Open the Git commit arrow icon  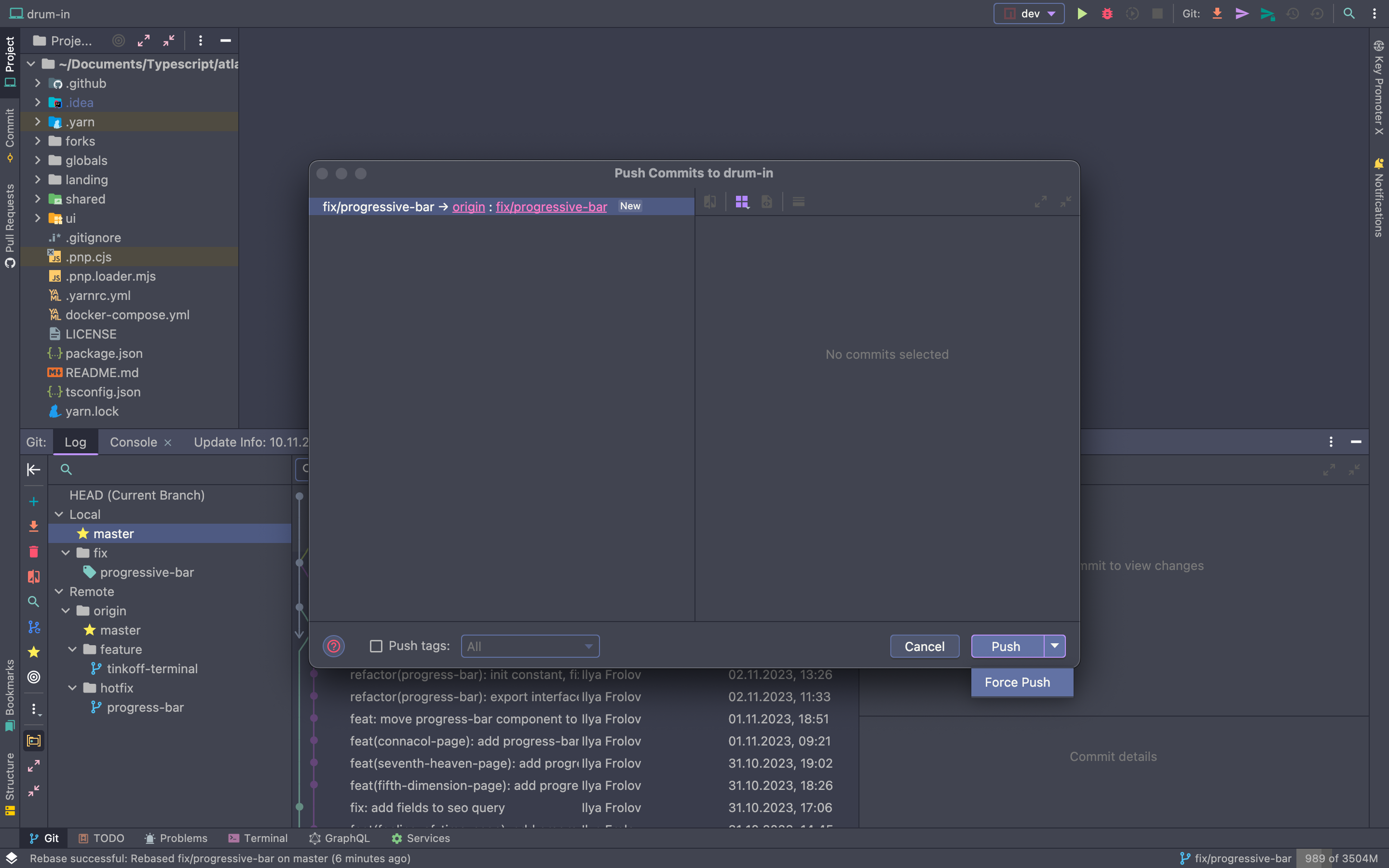[1242, 14]
